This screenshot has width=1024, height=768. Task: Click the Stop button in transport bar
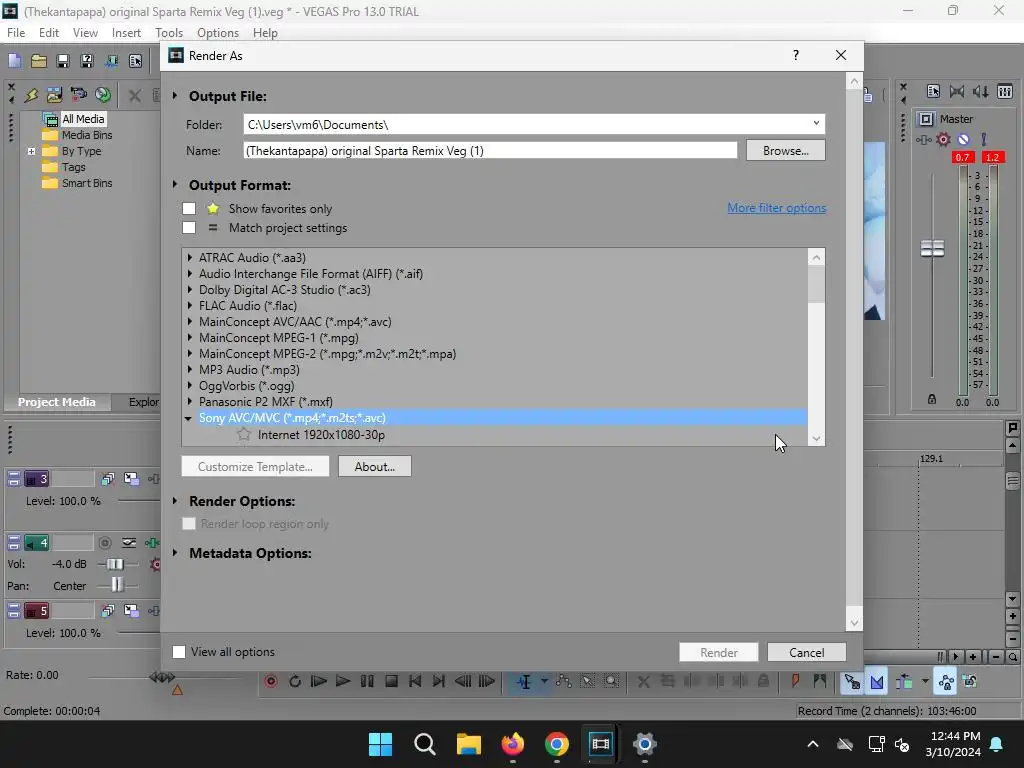(x=391, y=682)
